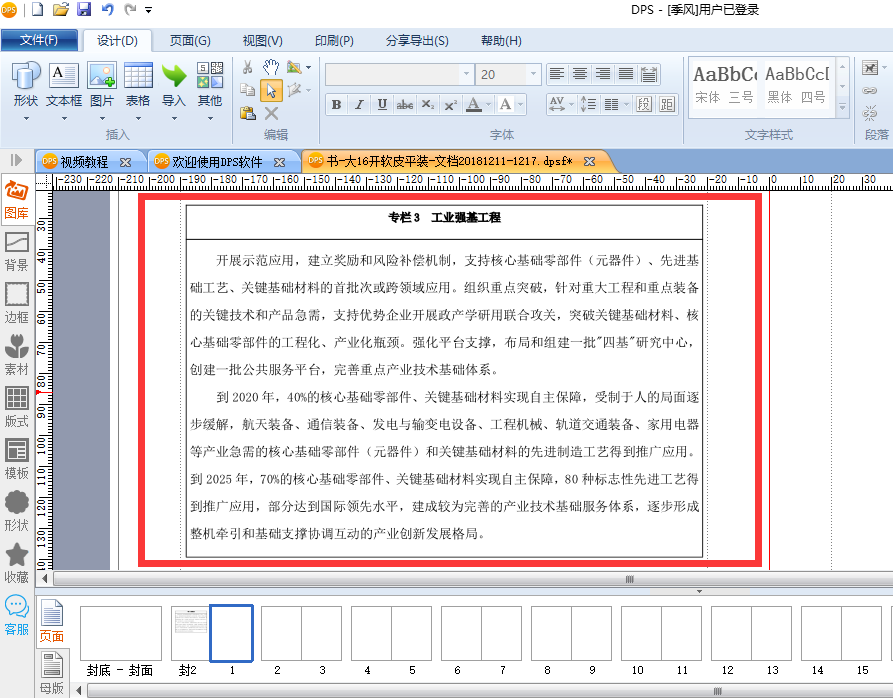This screenshot has width=893, height=698.
Task: Expand the font size 20 dropdown
Action: click(533, 74)
